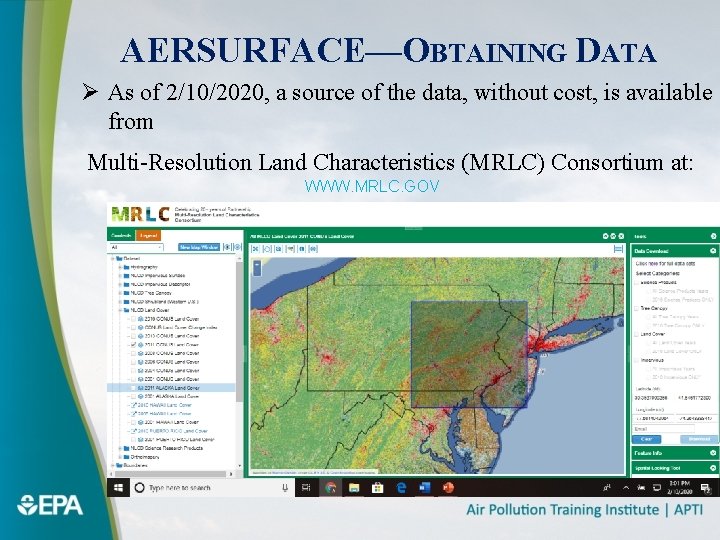Click the Email input field
Image resolution: width=720 pixels, height=540 pixels.
coord(664,429)
